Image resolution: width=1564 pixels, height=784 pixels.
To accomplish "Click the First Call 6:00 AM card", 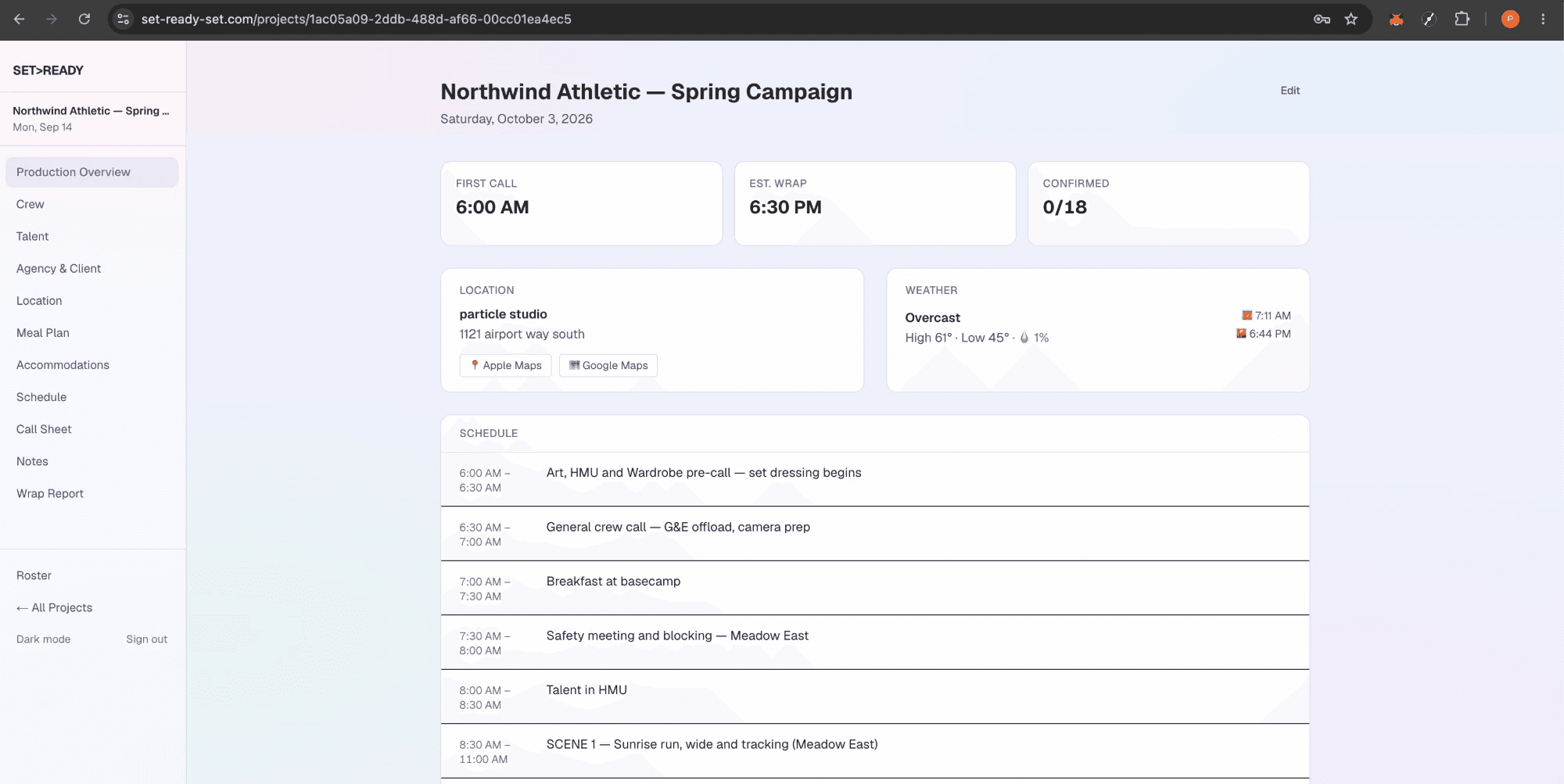I will pos(581,203).
